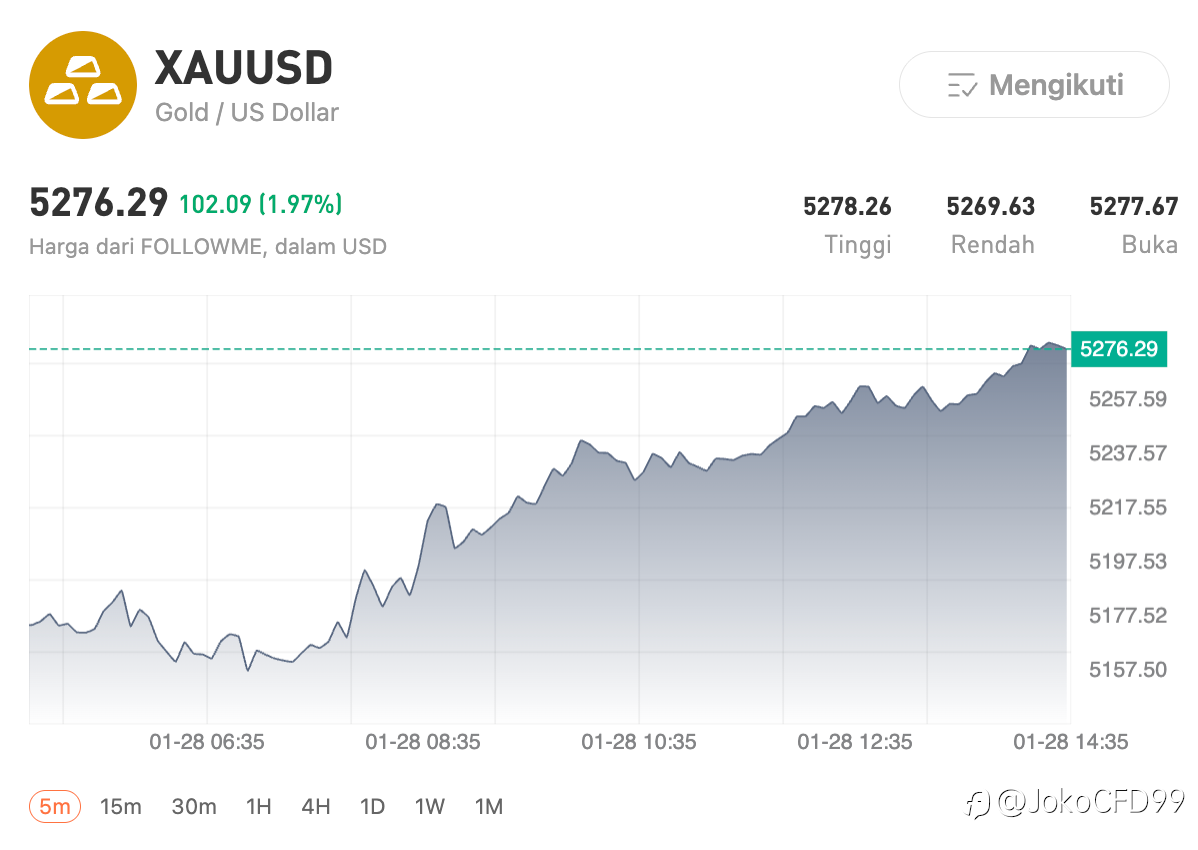The width and height of the screenshot is (1198, 850).
Task: Click the watermark logo beside @JokoCFD99
Action: click(978, 803)
